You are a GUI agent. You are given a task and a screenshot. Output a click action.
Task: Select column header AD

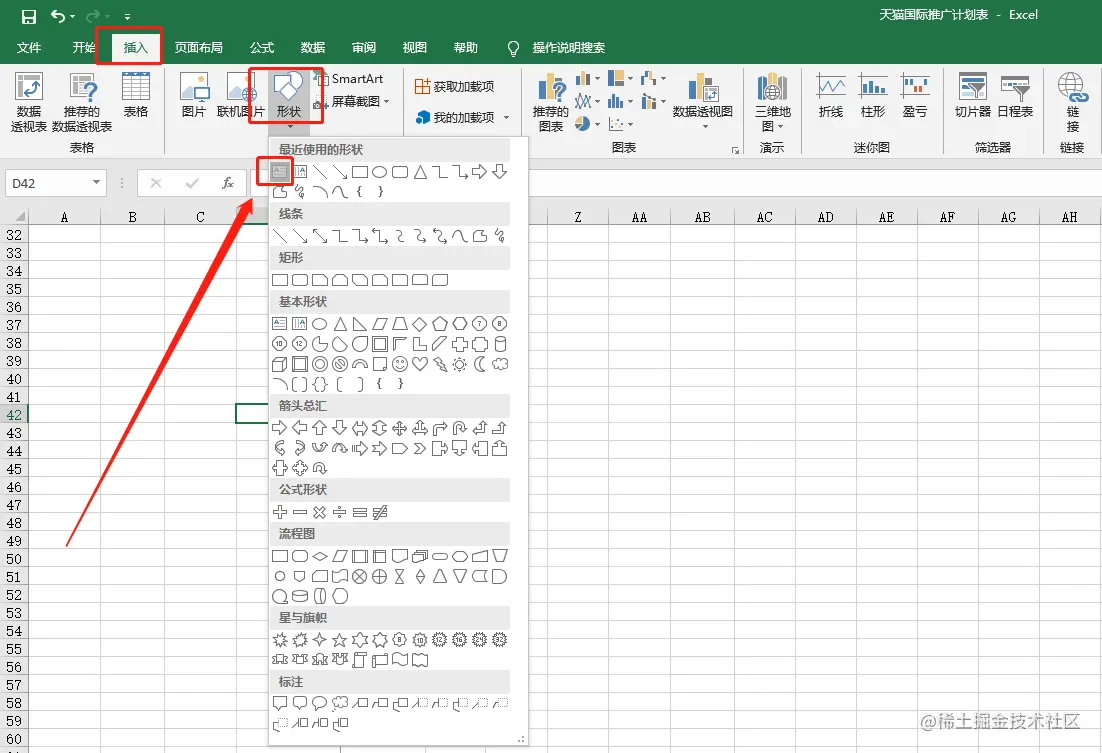pyautogui.click(x=826, y=217)
